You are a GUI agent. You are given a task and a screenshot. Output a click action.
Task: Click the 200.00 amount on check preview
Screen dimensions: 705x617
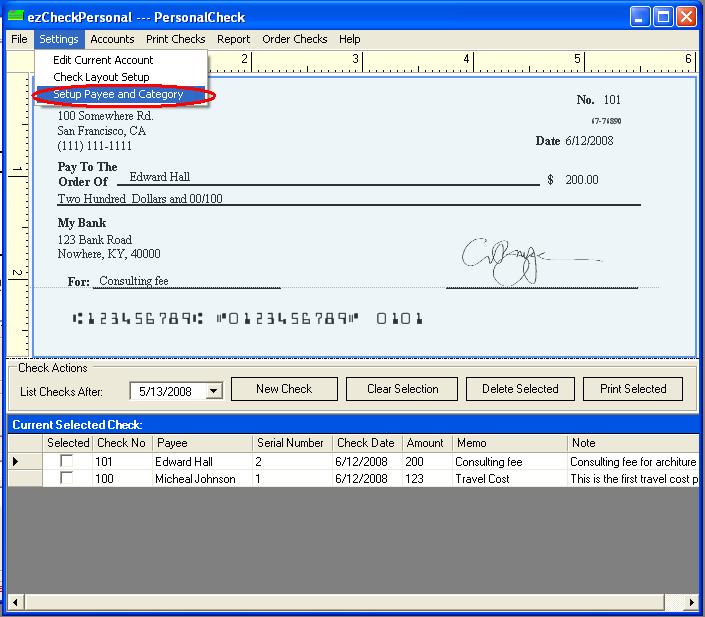582,180
